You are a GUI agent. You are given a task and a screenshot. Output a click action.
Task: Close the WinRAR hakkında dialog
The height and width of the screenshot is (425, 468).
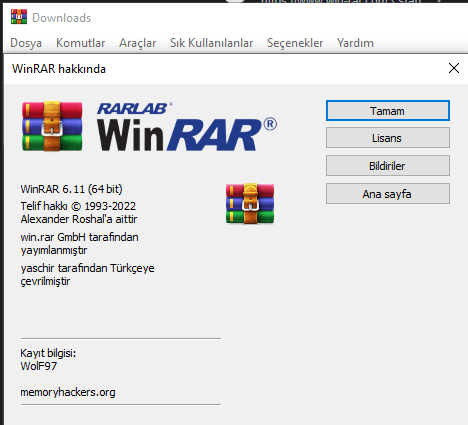[x=454, y=68]
